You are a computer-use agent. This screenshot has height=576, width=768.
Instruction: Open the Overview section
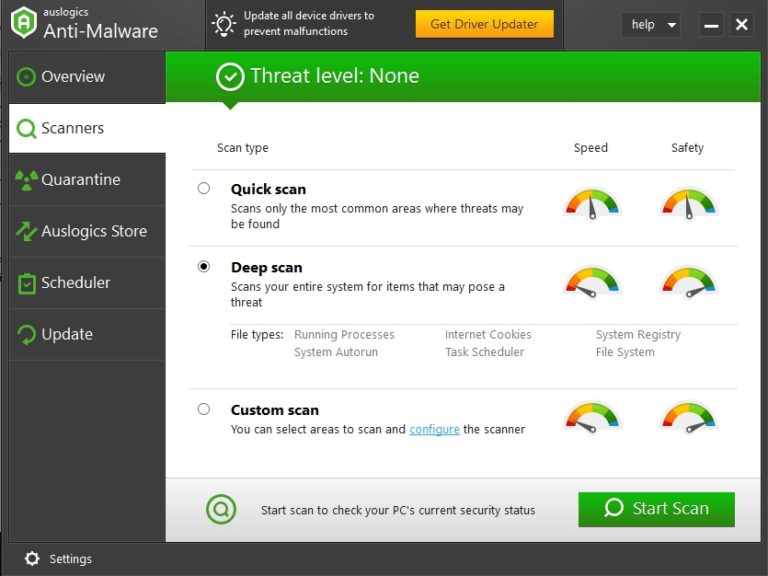[87, 77]
